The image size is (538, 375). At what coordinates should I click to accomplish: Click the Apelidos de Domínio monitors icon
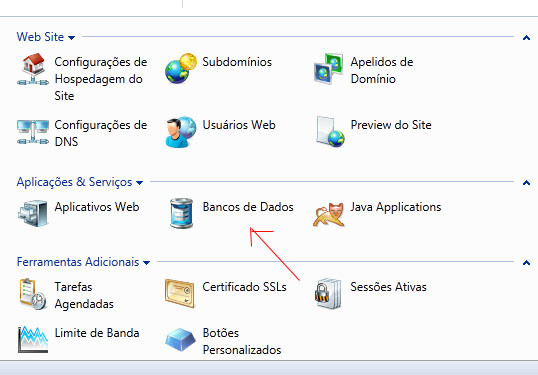pyautogui.click(x=329, y=69)
